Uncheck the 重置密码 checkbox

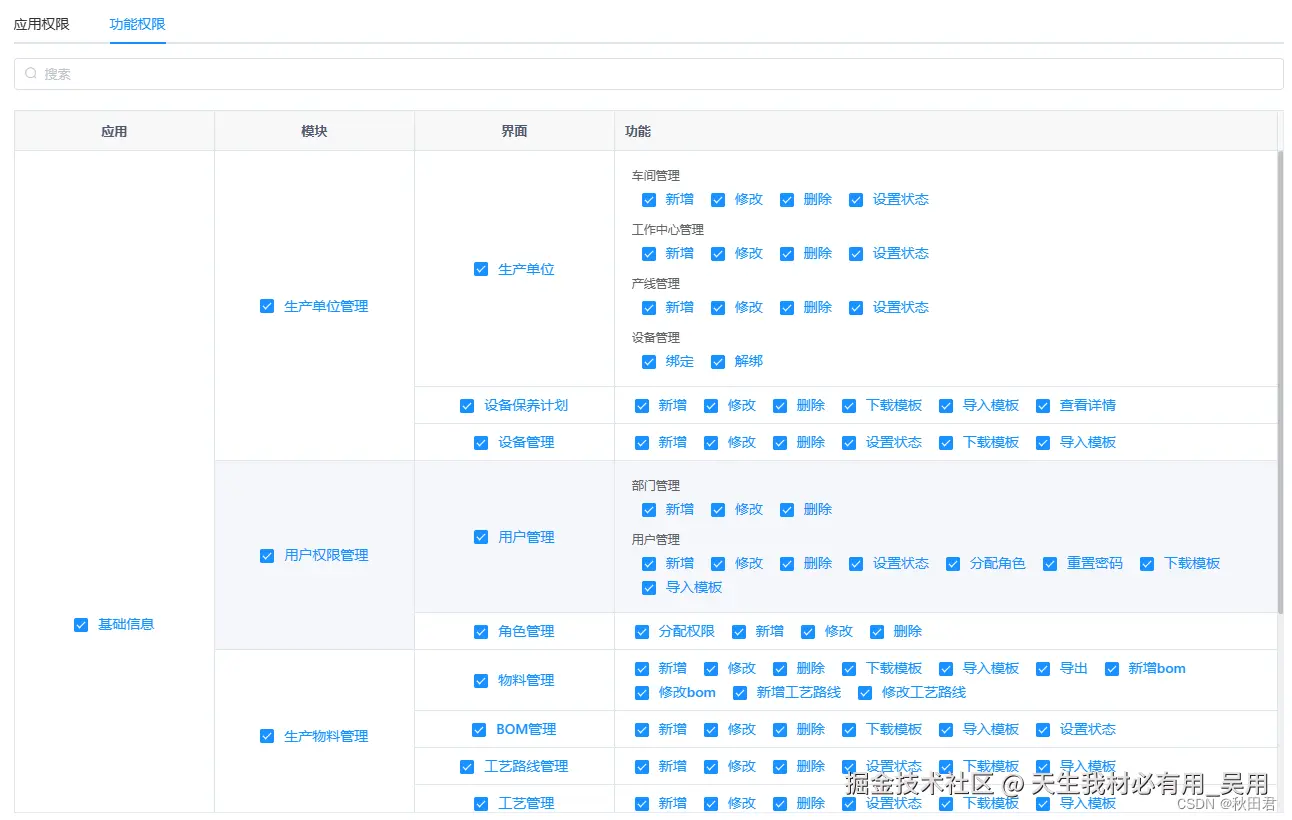pos(1050,564)
